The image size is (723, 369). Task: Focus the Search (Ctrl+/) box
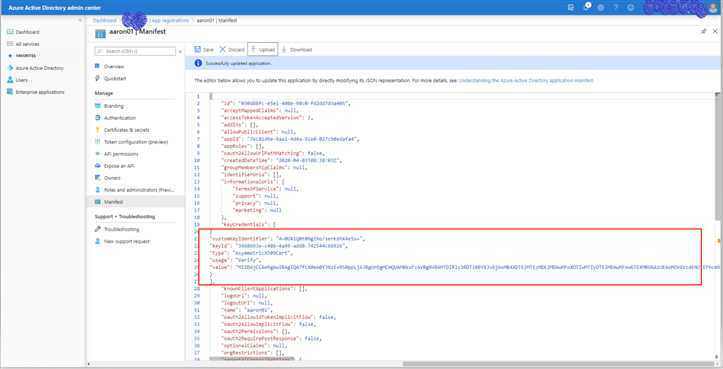pos(135,51)
